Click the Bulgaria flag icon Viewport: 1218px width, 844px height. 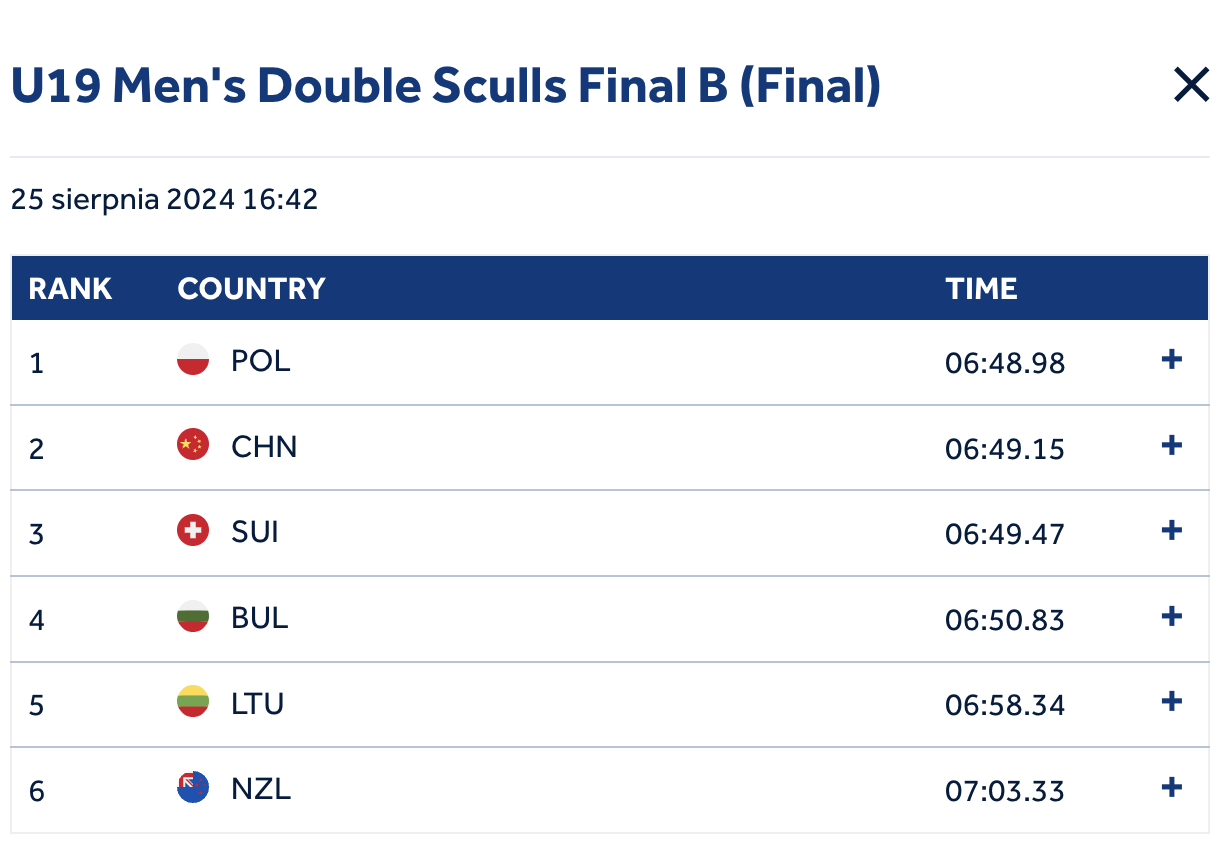[x=193, y=616]
